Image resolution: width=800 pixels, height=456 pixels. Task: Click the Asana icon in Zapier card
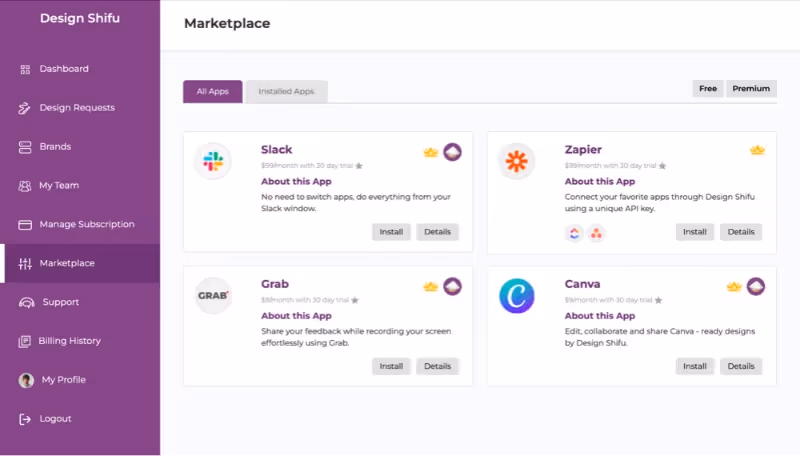click(596, 234)
